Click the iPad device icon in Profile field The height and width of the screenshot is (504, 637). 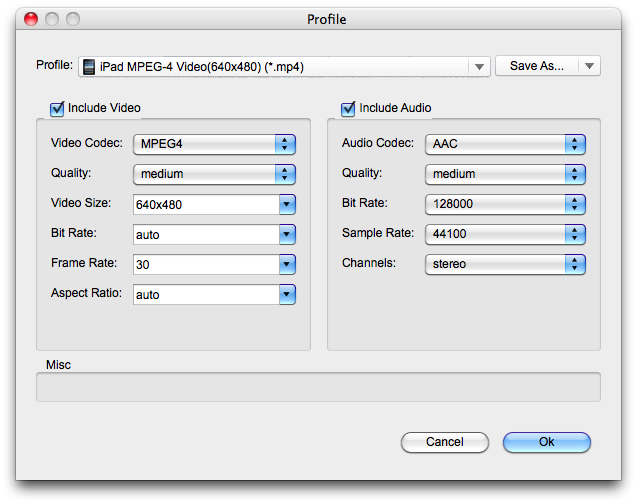[x=89, y=67]
